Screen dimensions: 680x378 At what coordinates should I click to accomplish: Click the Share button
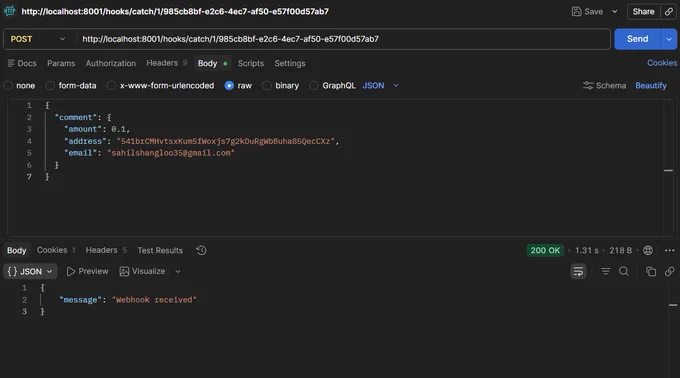tap(644, 12)
